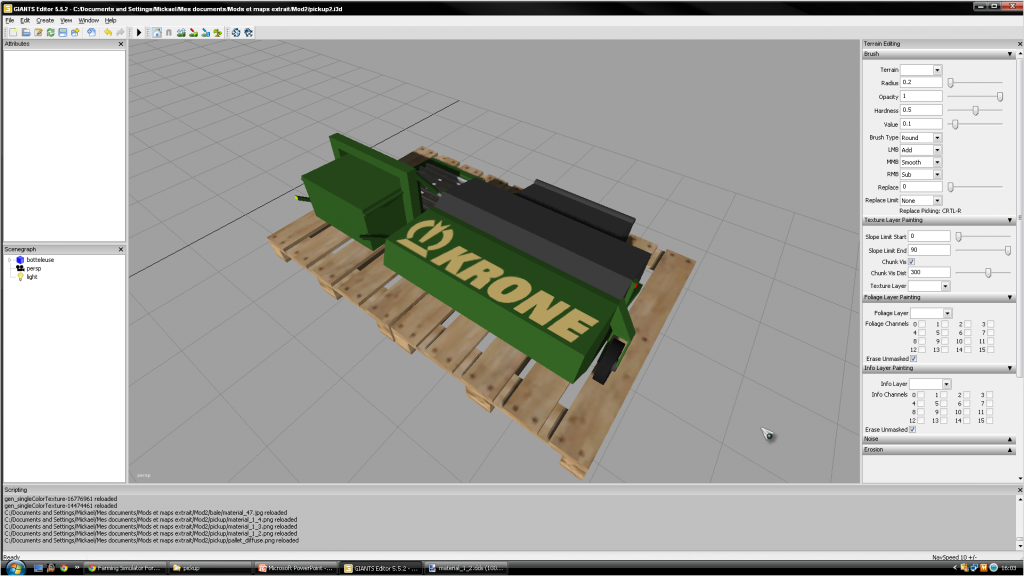The height and width of the screenshot is (576, 1024).
Task: Redo the last undone action
Action: tap(120, 33)
